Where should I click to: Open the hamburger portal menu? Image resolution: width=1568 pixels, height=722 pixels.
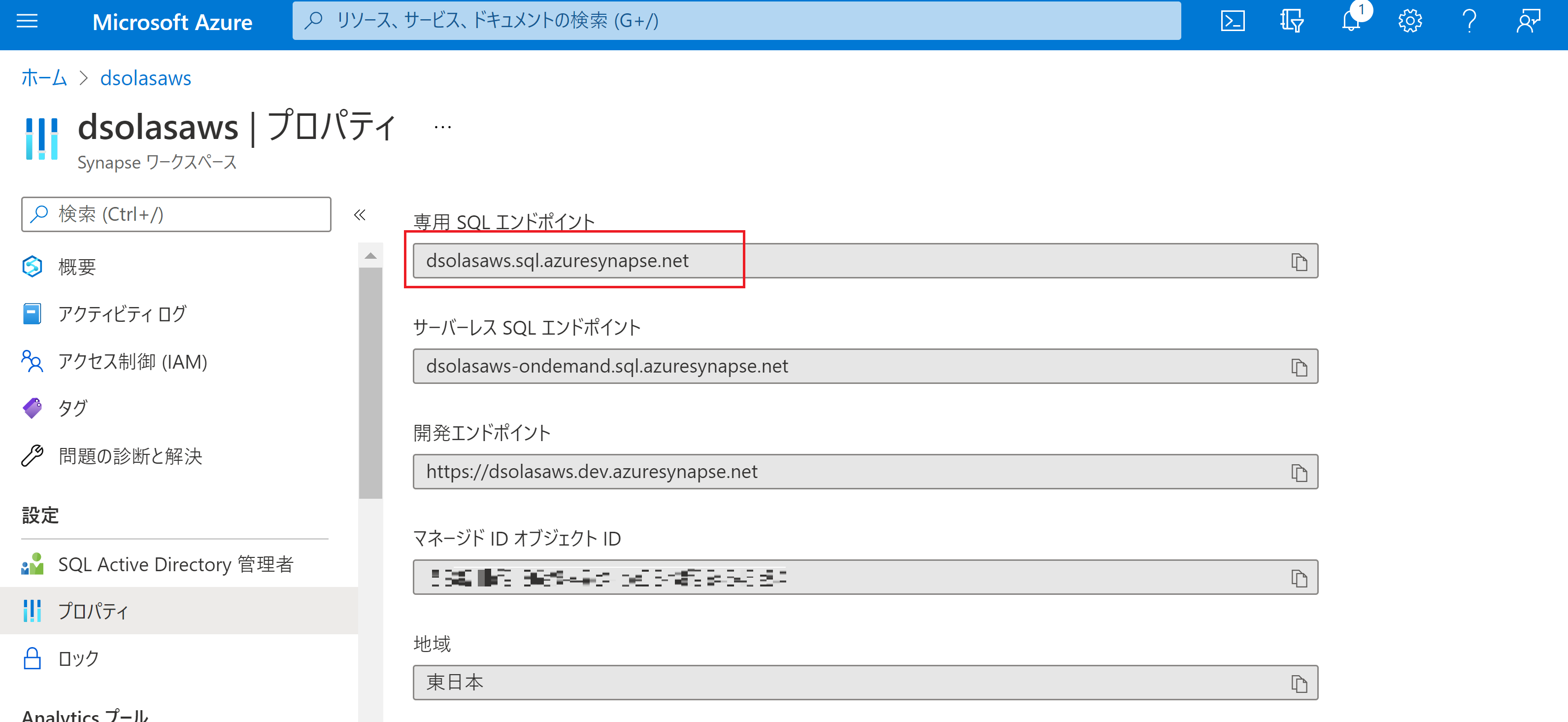[x=27, y=21]
